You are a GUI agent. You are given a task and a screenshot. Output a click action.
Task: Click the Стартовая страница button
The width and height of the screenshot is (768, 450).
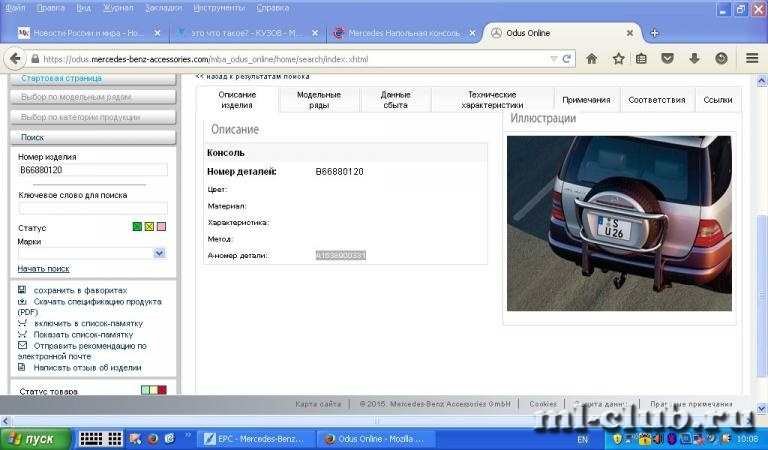(x=93, y=79)
